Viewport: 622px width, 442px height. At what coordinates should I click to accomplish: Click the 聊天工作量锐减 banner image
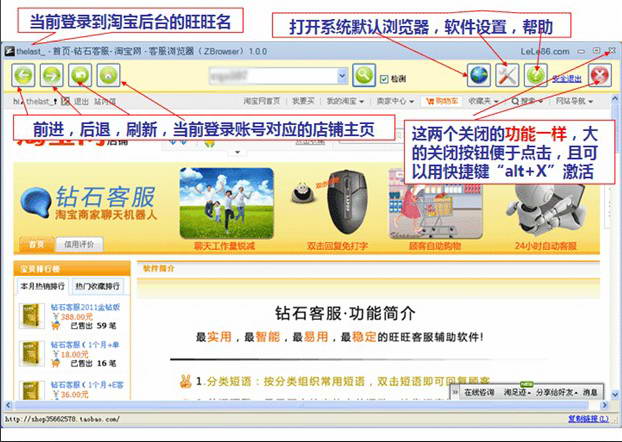[x=227, y=203]
